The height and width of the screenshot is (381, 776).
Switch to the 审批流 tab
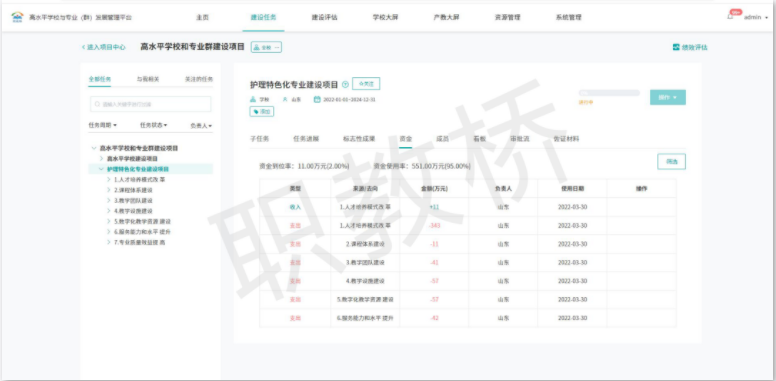point(520,139)
